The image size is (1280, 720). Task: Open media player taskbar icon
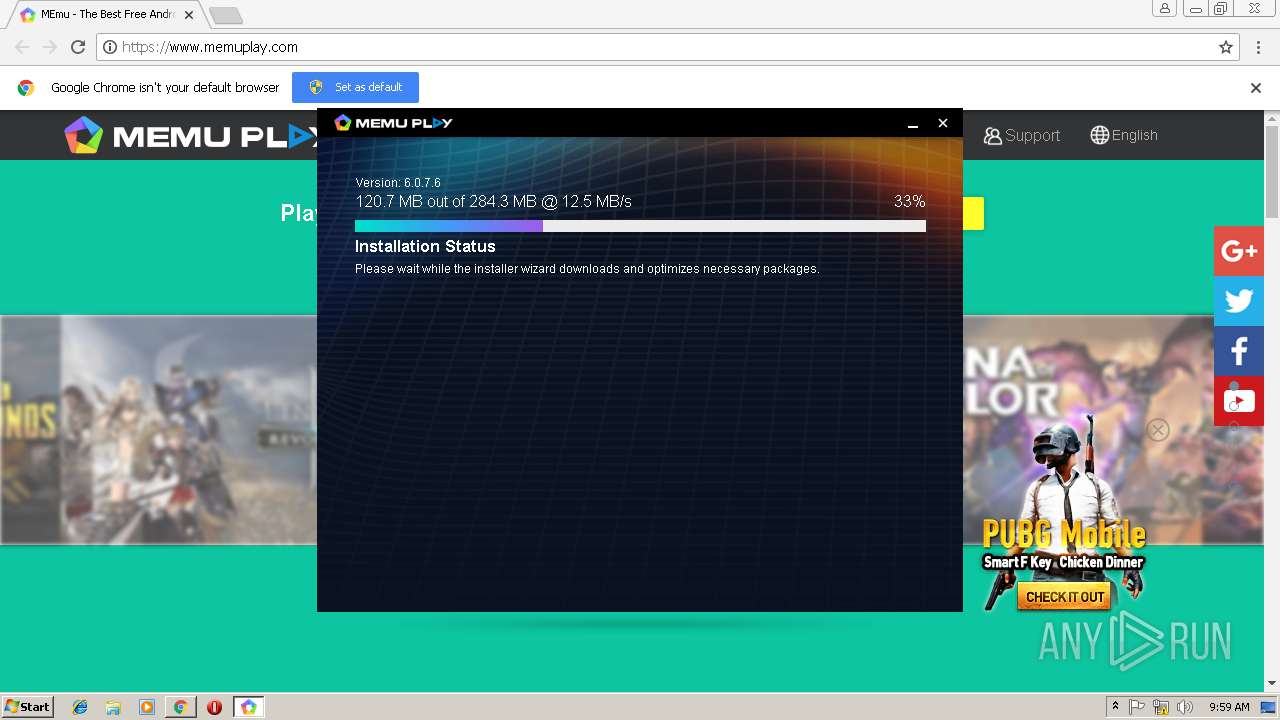[x=147, y=707]
